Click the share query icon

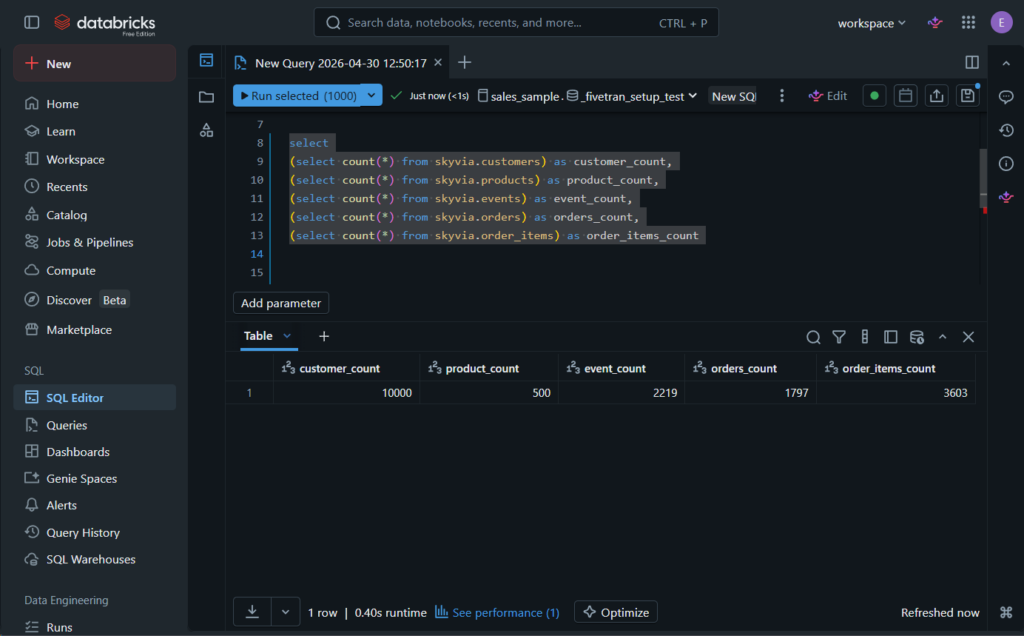click(936, 96)
